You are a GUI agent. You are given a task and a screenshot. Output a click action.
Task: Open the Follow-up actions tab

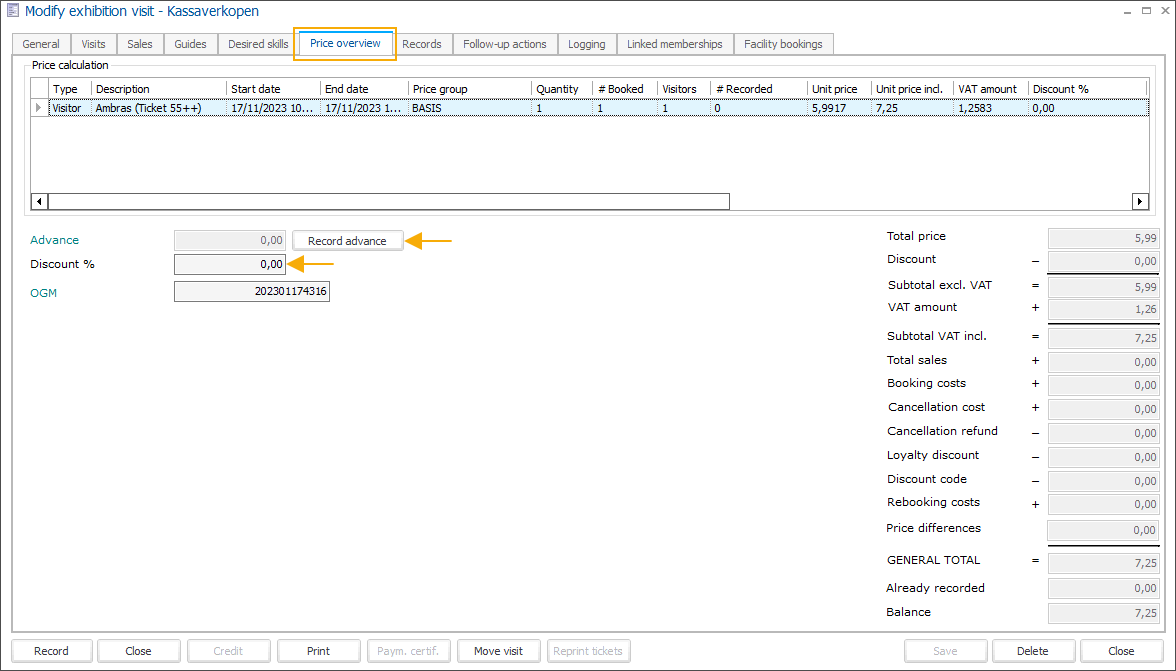[x=505, y=44]
